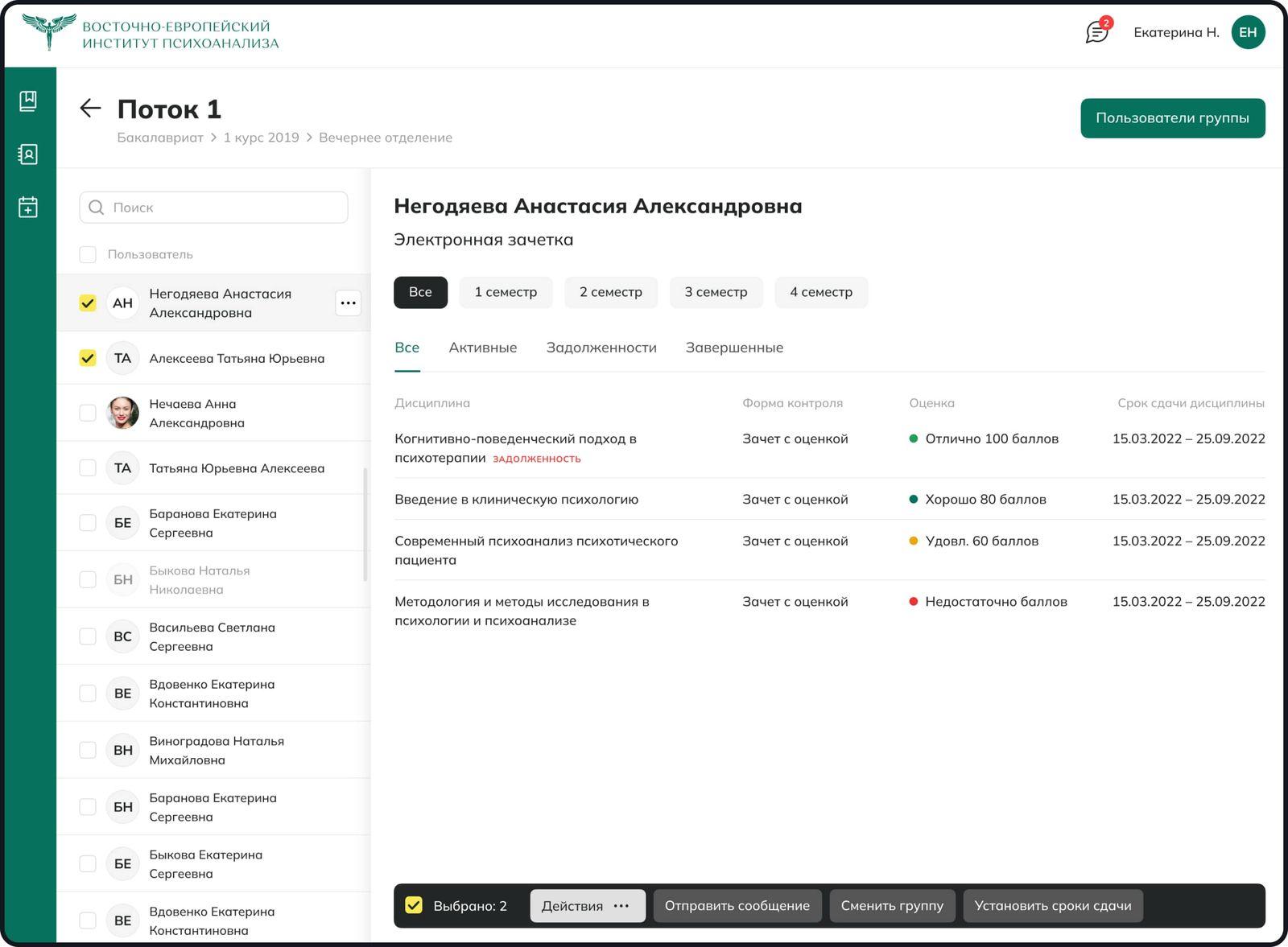Click the Пользователи группы button
The width and height of the screenshot is (1288, 947).
pyautogui.click(x=1172, y=118)
